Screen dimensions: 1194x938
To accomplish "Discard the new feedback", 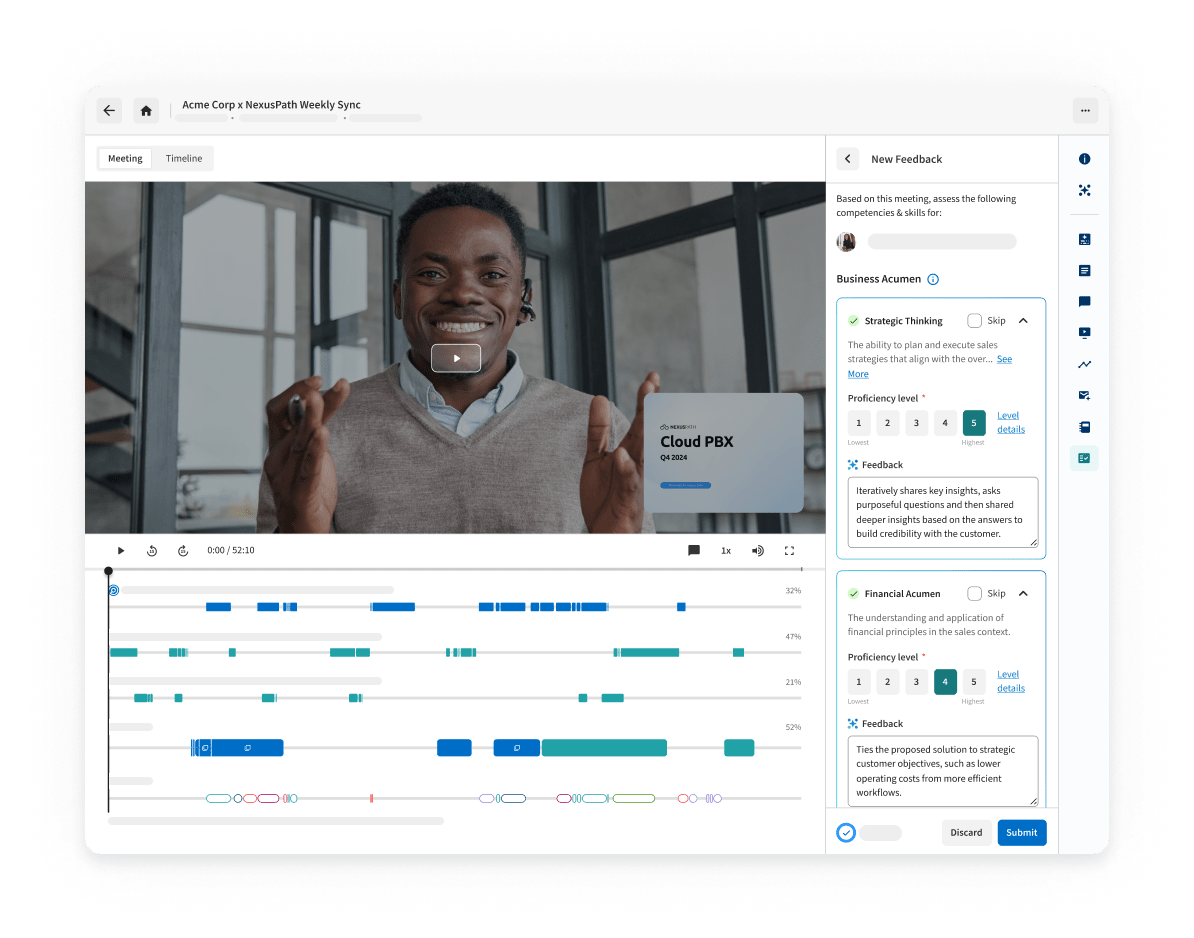I will point(966,832).
